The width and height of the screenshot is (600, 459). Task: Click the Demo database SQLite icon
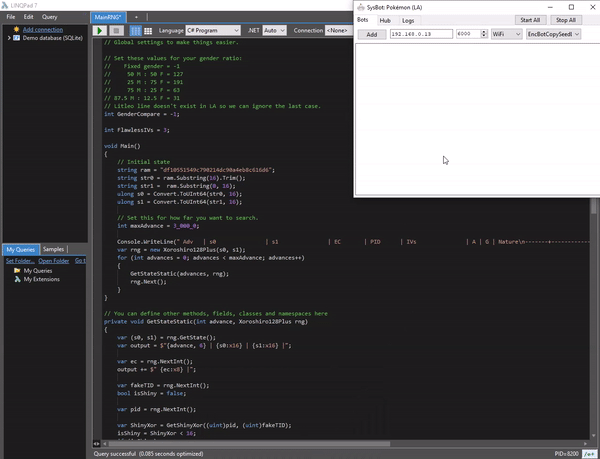point(16,38)
